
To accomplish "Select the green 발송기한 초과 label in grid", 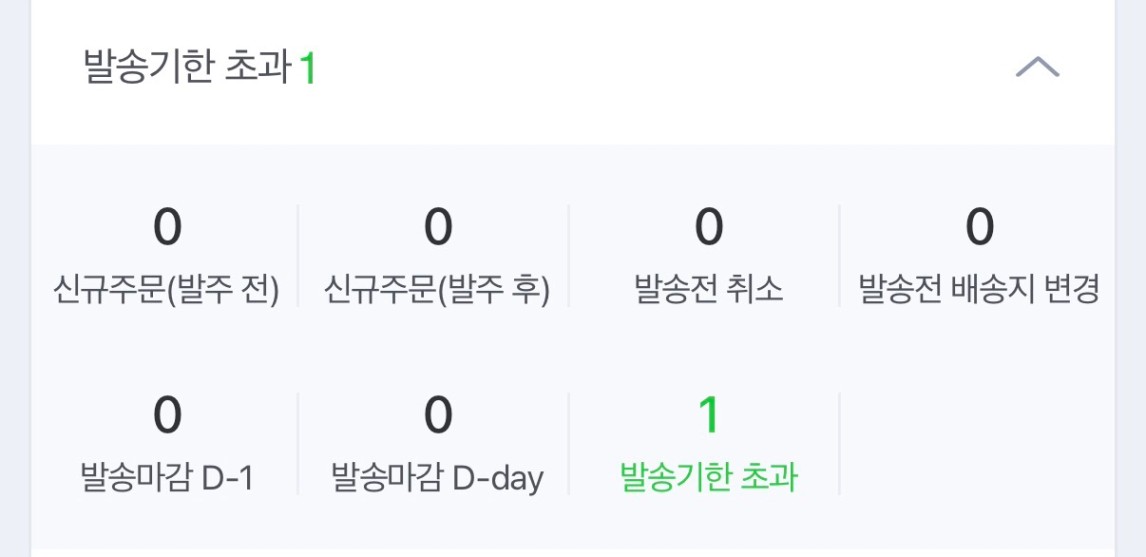I will point(708,478).
